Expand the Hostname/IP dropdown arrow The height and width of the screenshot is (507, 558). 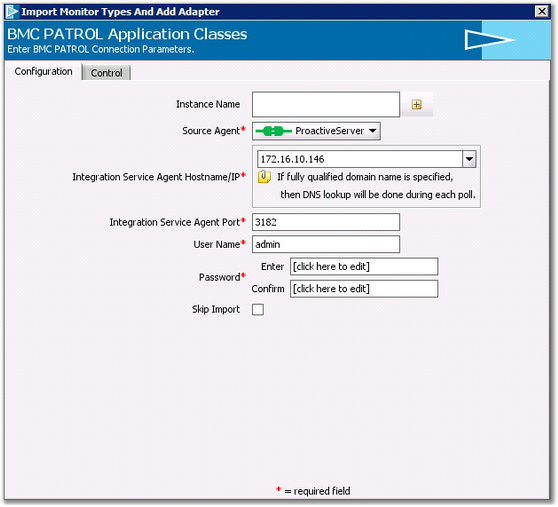click(x=469, y=159)
